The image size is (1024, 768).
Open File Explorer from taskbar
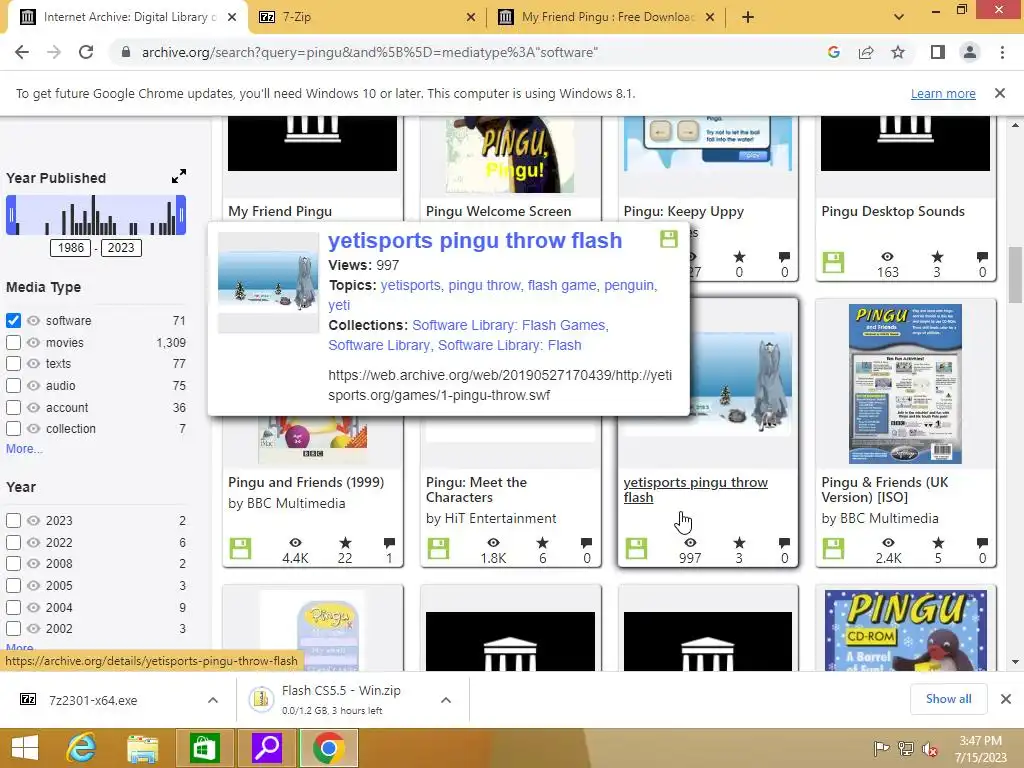(x=142, y=748)
